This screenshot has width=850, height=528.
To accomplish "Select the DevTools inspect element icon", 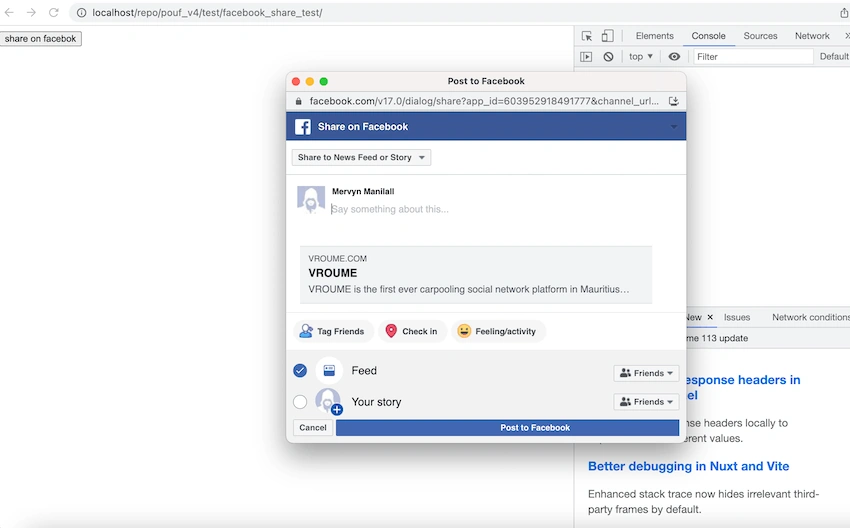I will tap(587, 36).
